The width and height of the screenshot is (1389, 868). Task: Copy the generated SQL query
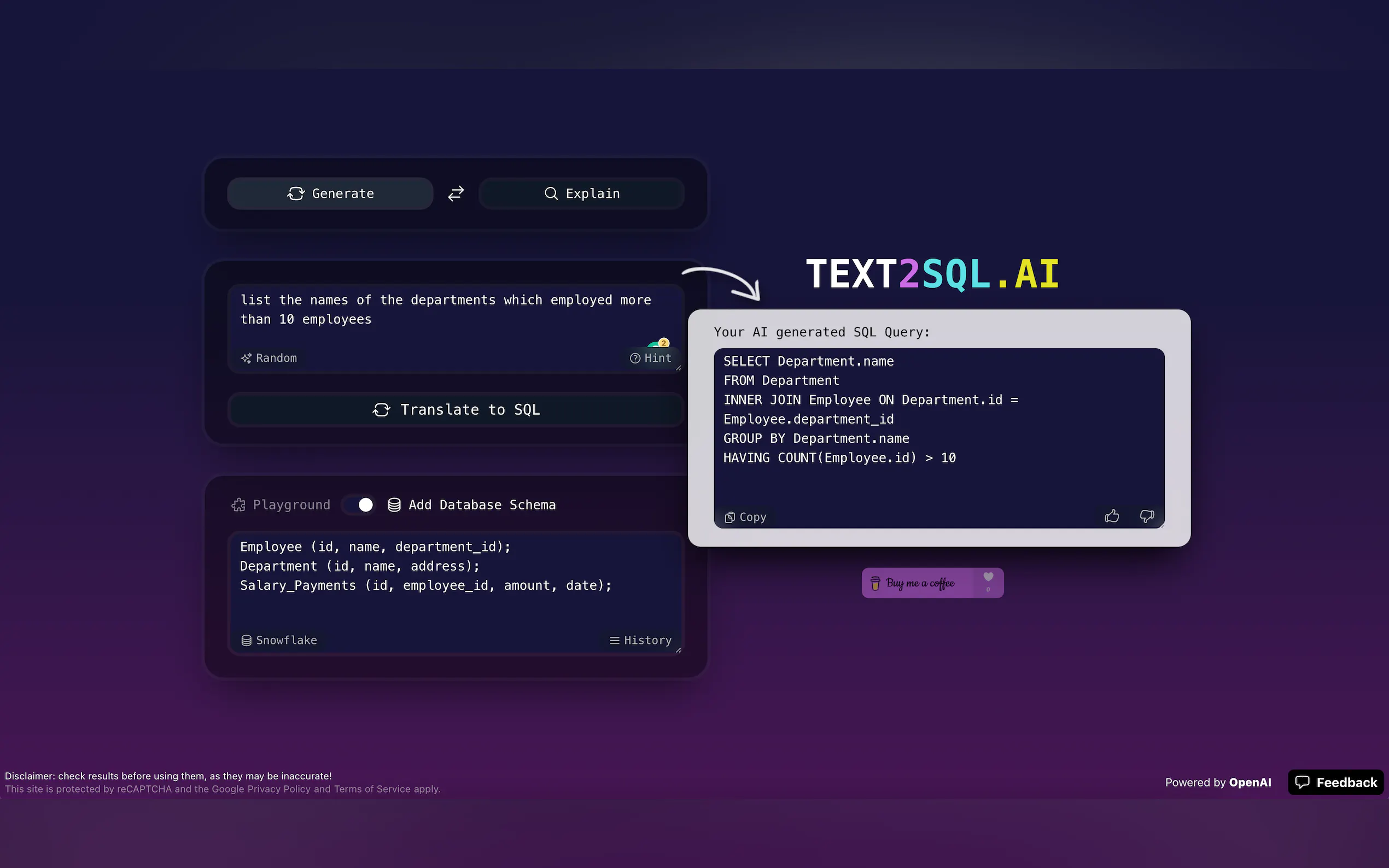pyautogui.click(x=744, y=517)
